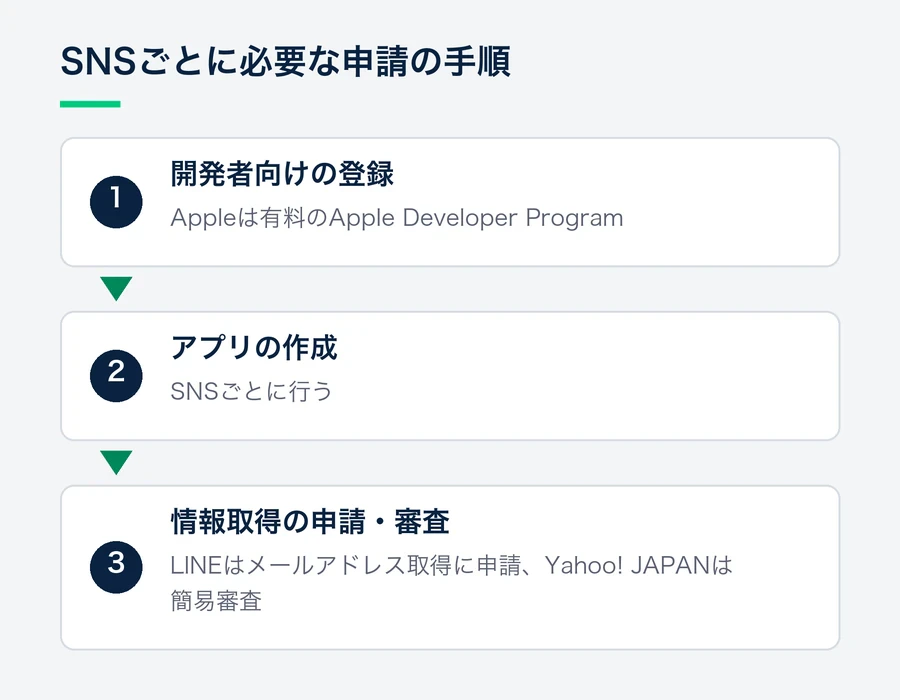The height and width of the screenshot is (700, 900).
Task: Click the step 1 number circle
Action: coord(116,202)
